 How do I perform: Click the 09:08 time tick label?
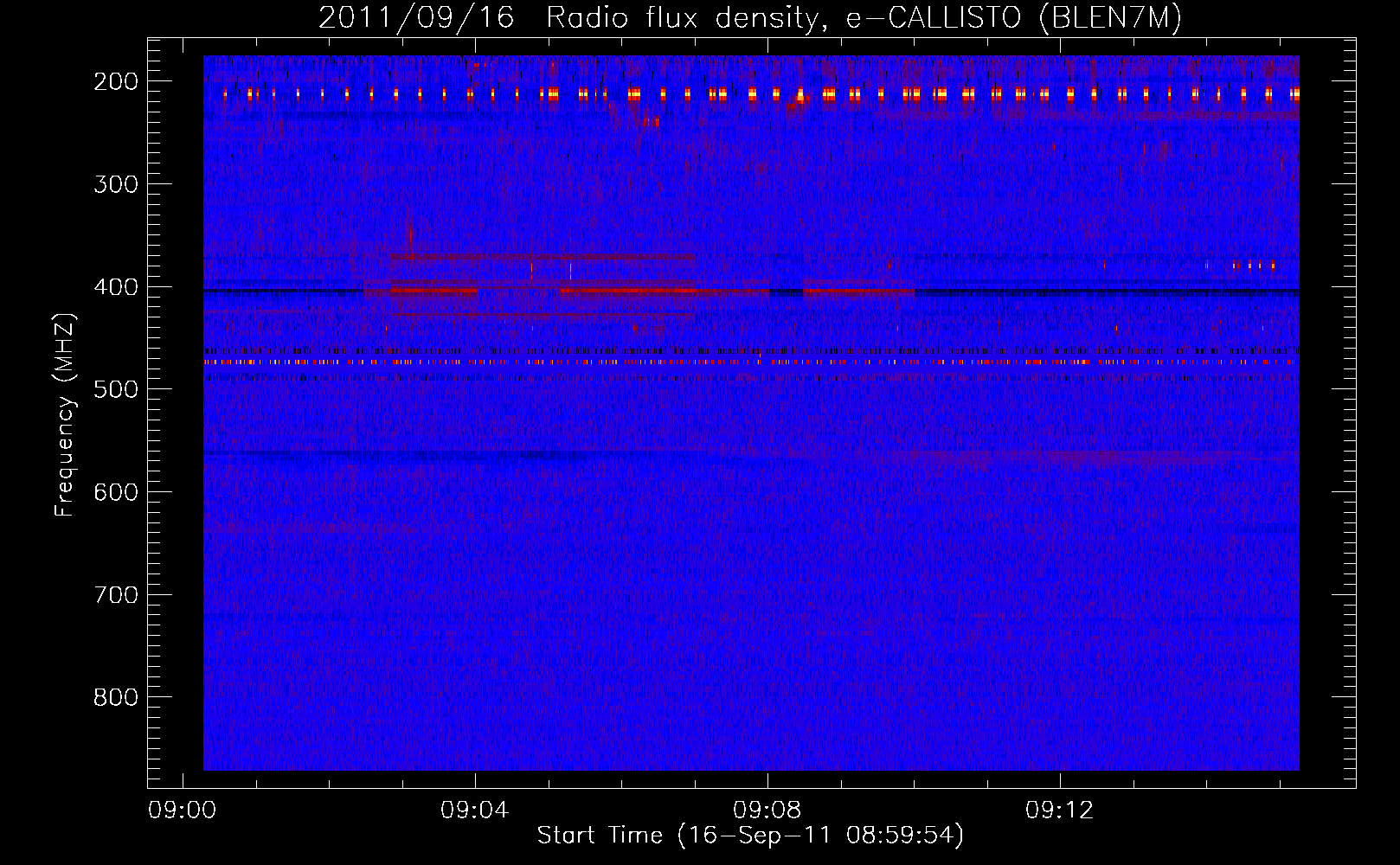[767, 811]
